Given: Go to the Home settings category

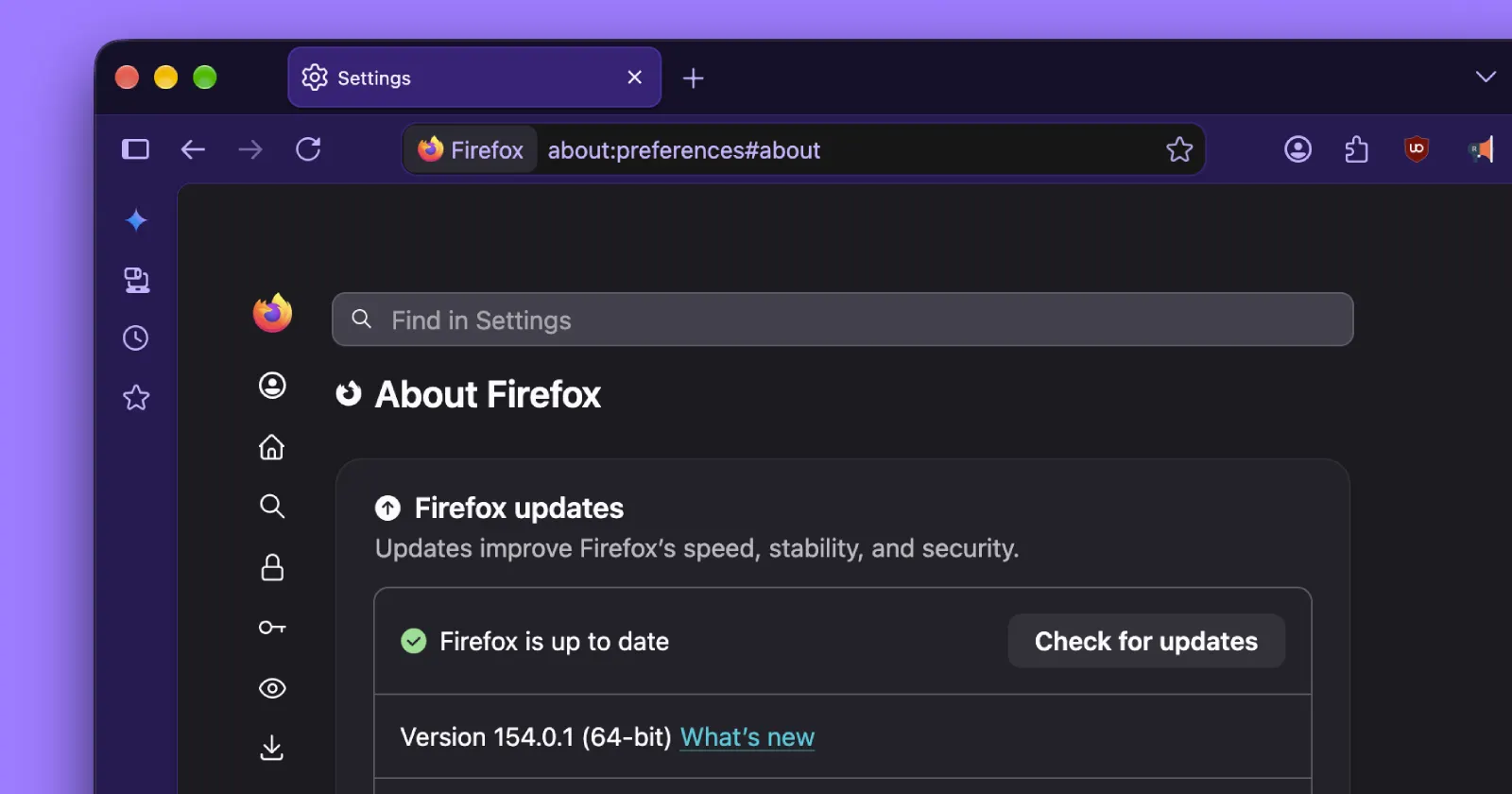Looking at the screenshot, I should [272, 447].
